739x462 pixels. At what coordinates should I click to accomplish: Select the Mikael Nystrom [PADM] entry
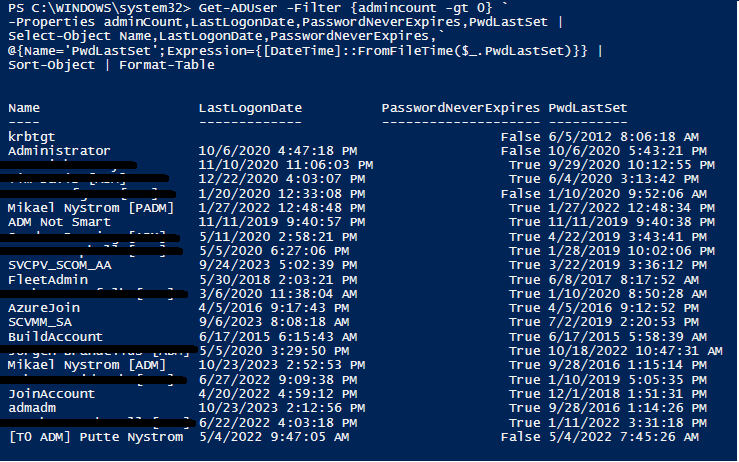(x=91, y=208)
